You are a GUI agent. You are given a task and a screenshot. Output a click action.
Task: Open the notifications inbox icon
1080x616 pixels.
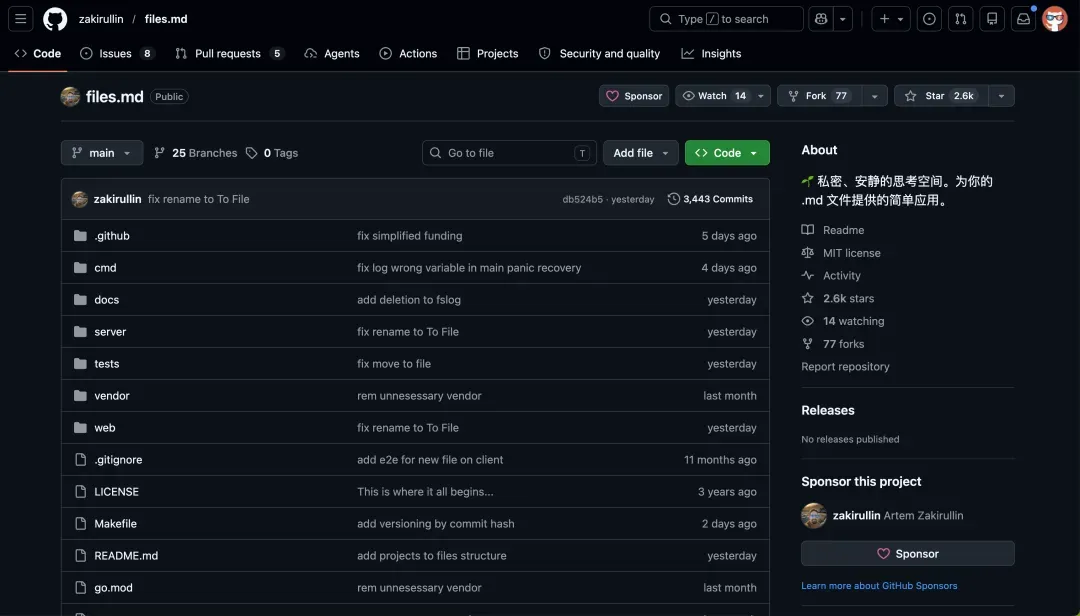[x=1024, y=19]
